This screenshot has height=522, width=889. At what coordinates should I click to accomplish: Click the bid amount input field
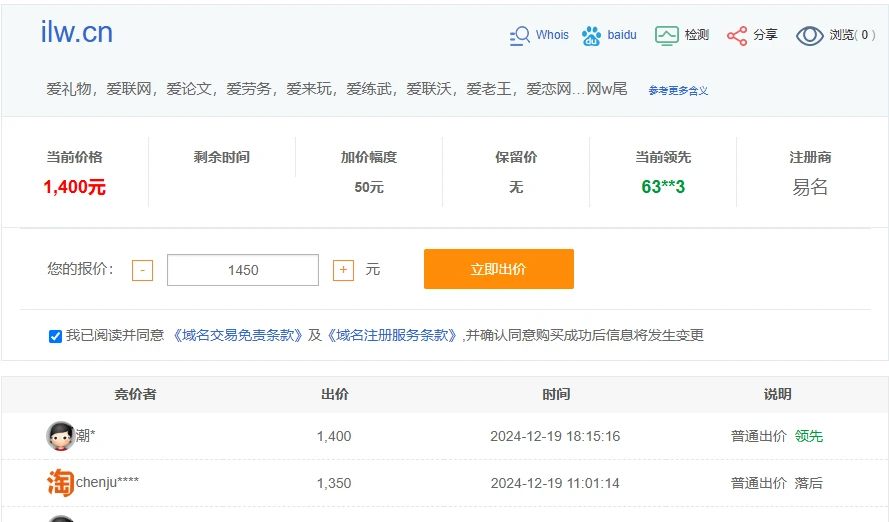243,270
